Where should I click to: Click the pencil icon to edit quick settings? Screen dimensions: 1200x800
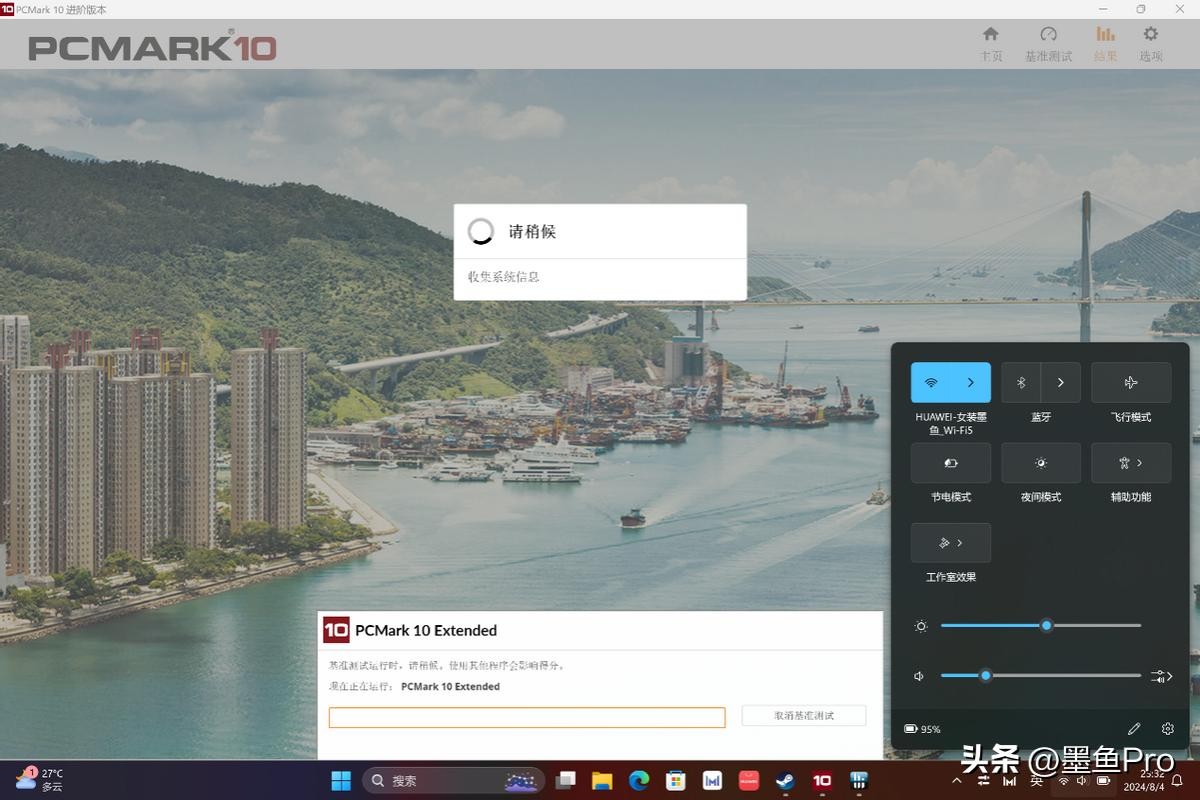(x=1134, y=729)
